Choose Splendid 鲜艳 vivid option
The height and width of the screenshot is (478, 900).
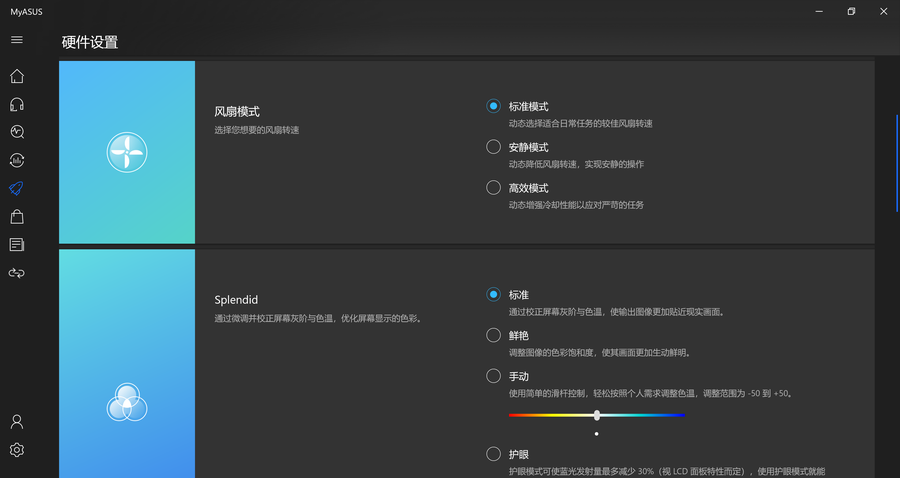coord(493,336)
